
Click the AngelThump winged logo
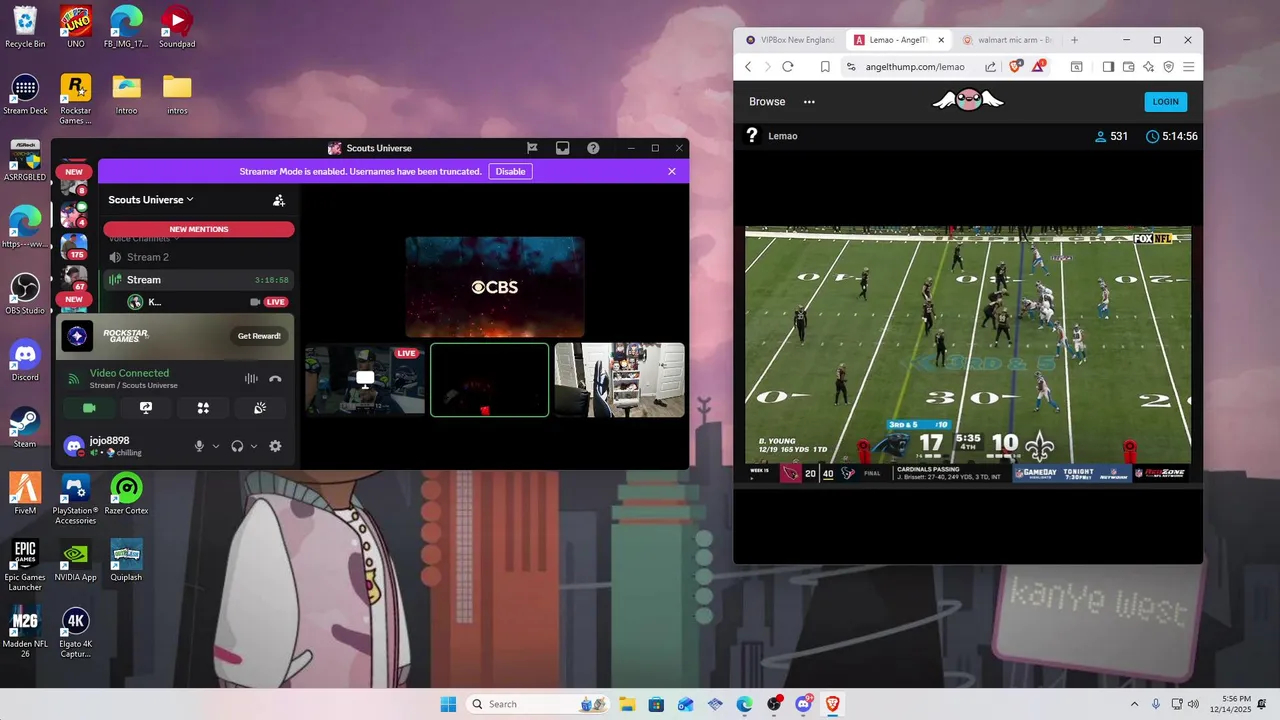click(x=968, y=100)
